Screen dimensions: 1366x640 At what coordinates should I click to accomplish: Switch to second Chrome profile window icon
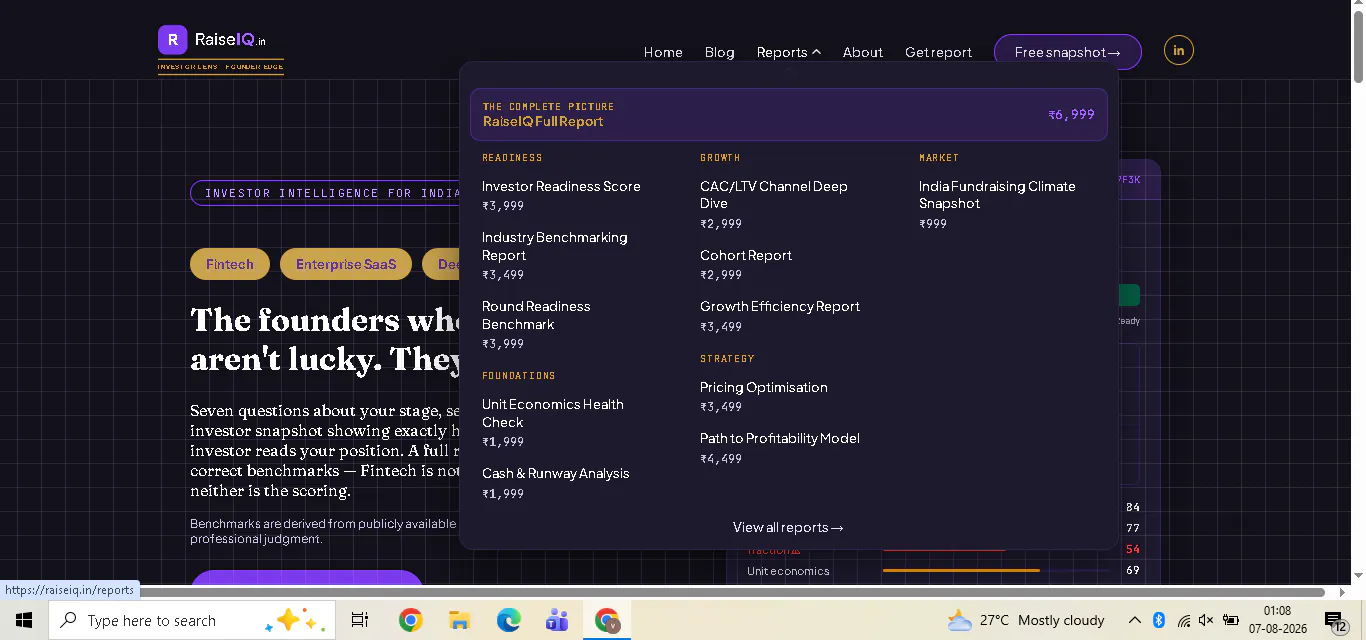click(607, 620)
